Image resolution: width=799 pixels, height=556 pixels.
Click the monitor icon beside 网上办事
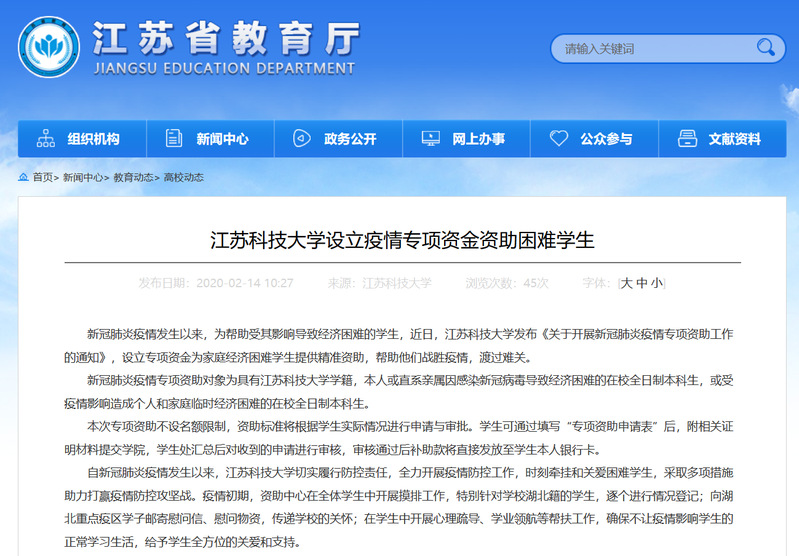click(x=430, y=139)
